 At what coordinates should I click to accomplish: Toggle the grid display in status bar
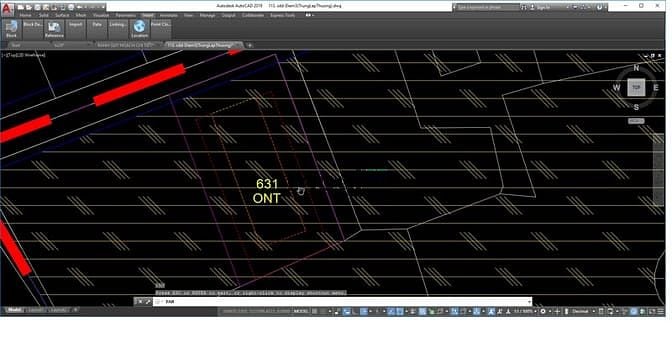pyautogui.click(x=315, y=311)
